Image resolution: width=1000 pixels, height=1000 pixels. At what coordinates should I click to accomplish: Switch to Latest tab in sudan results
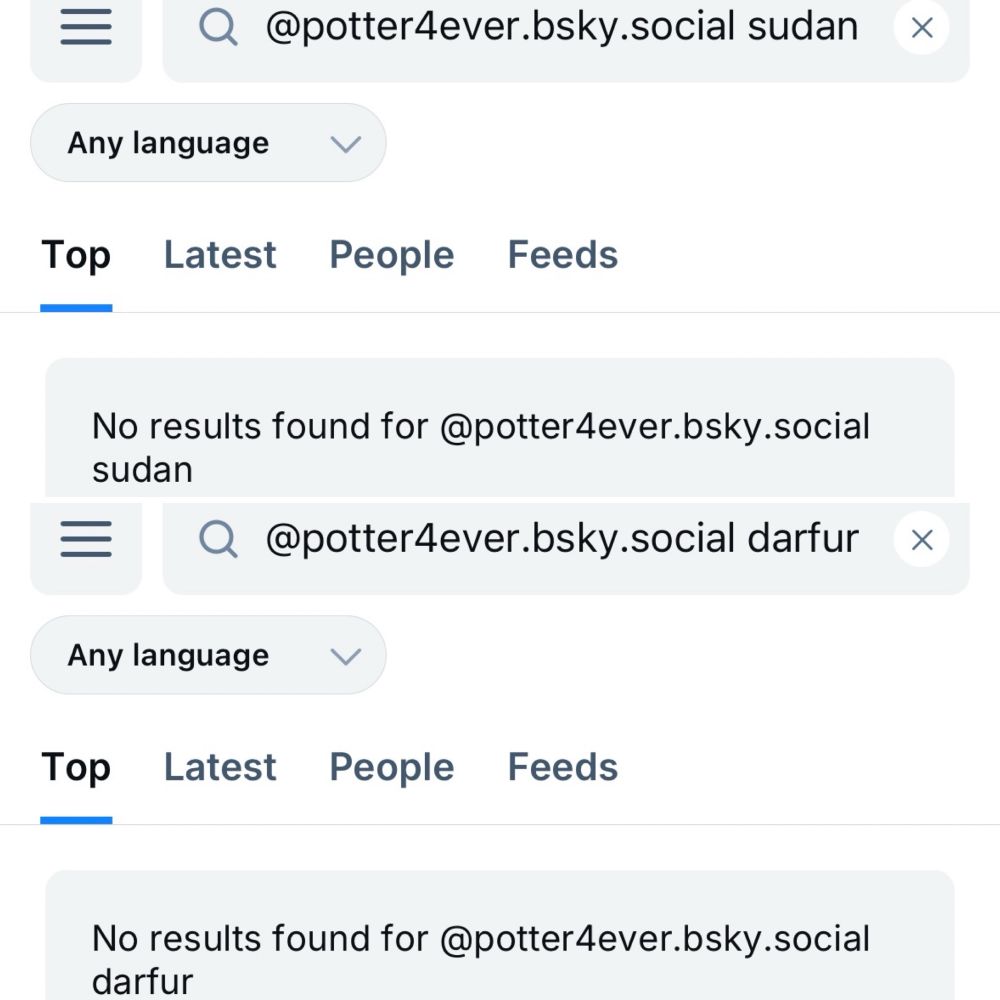pyautogui.click(x=220, y=255)
